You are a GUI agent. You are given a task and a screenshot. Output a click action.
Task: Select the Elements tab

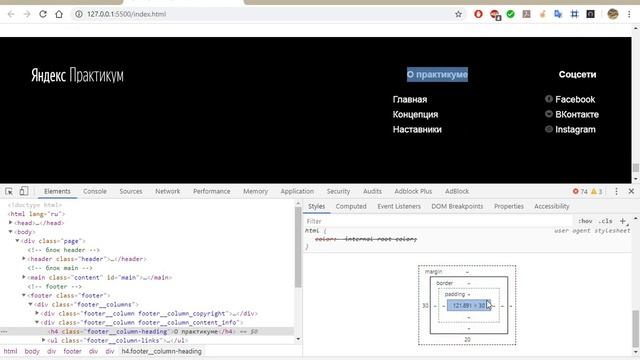57,191
